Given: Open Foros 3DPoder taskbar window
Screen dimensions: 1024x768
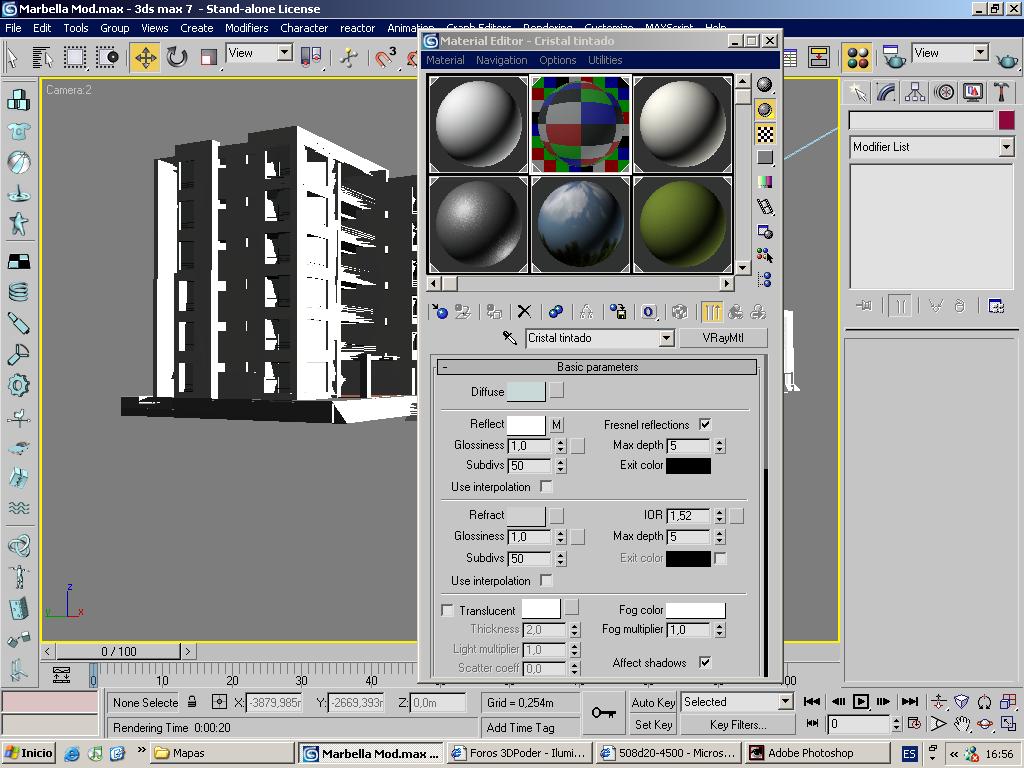Looking at the screenshot, I should pos(520,753).
